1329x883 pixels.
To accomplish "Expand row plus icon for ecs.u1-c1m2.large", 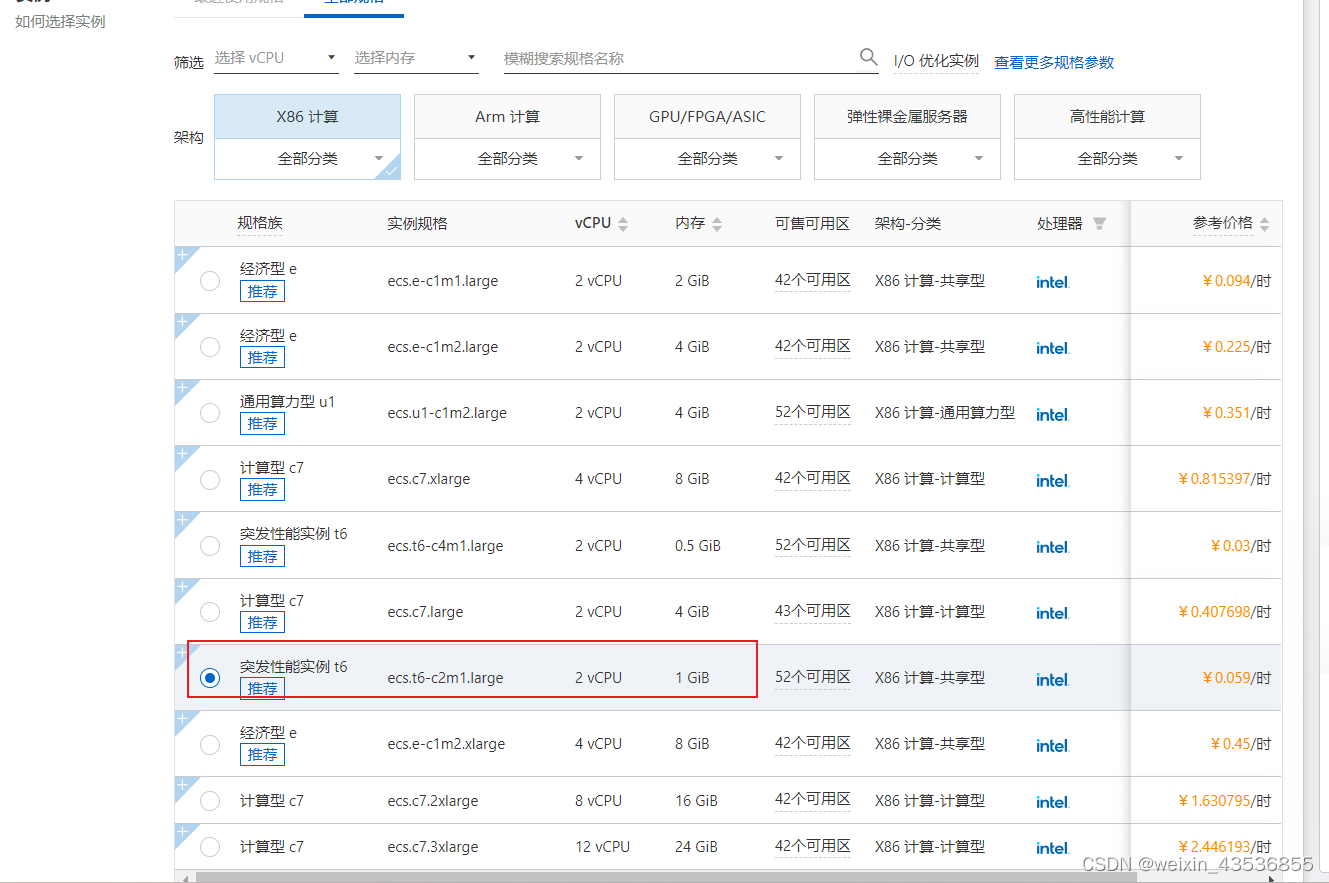I will click(182, 387).
